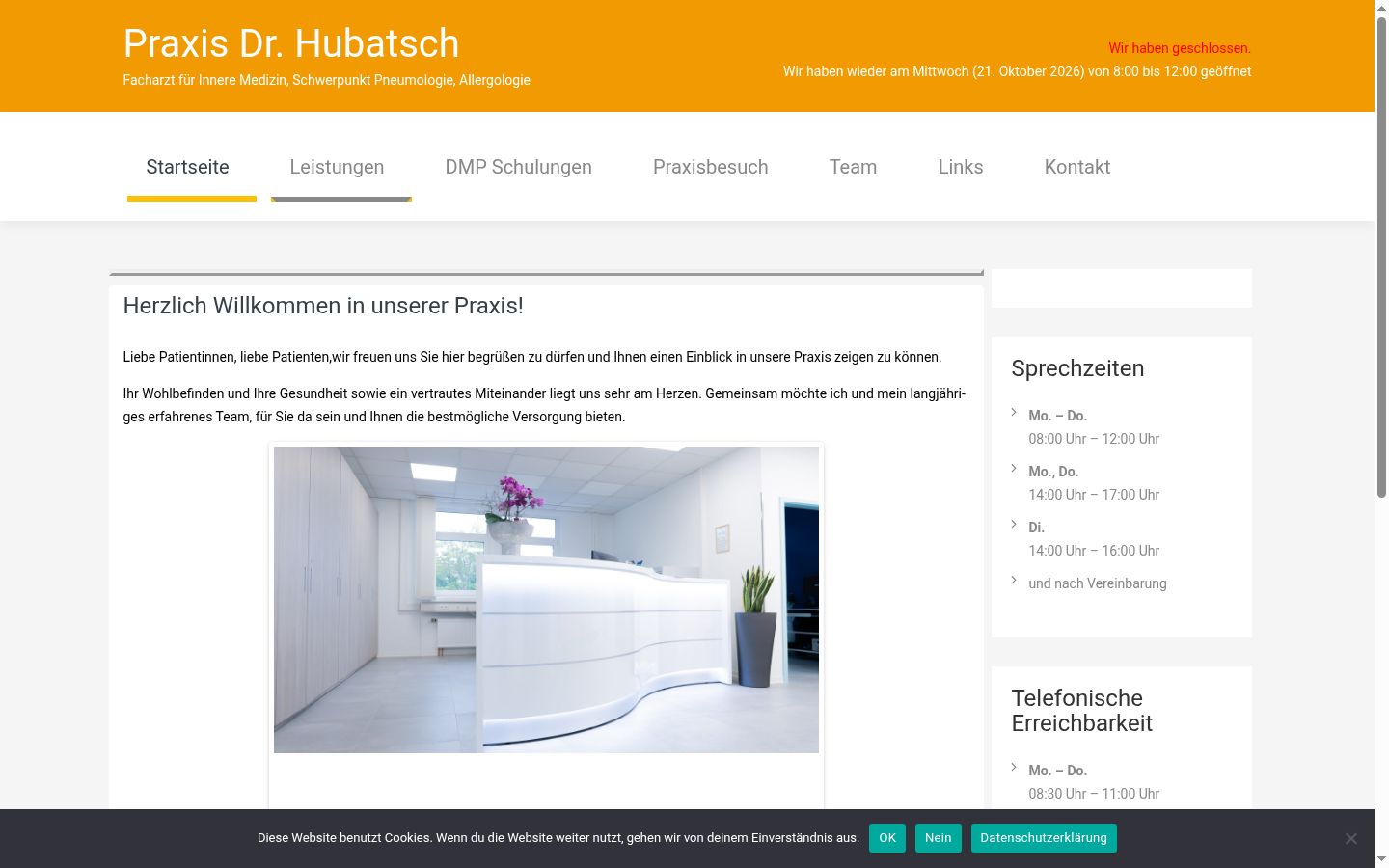Go to DMP Schulungen page
This screenshot has height=868, width=1389.
click(519, 167)
